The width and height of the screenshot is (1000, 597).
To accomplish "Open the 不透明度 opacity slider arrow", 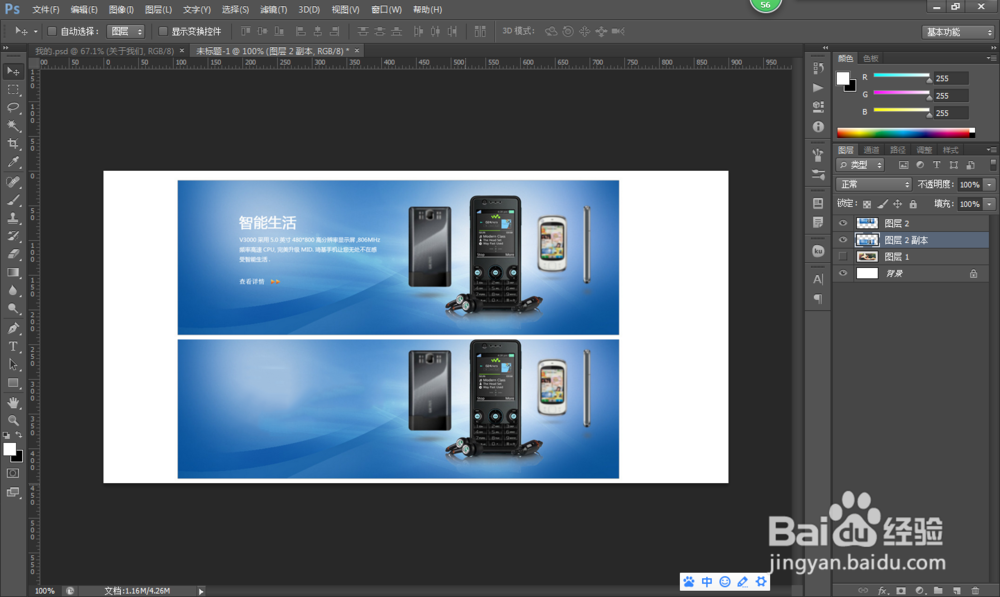I will pos(989,184).
